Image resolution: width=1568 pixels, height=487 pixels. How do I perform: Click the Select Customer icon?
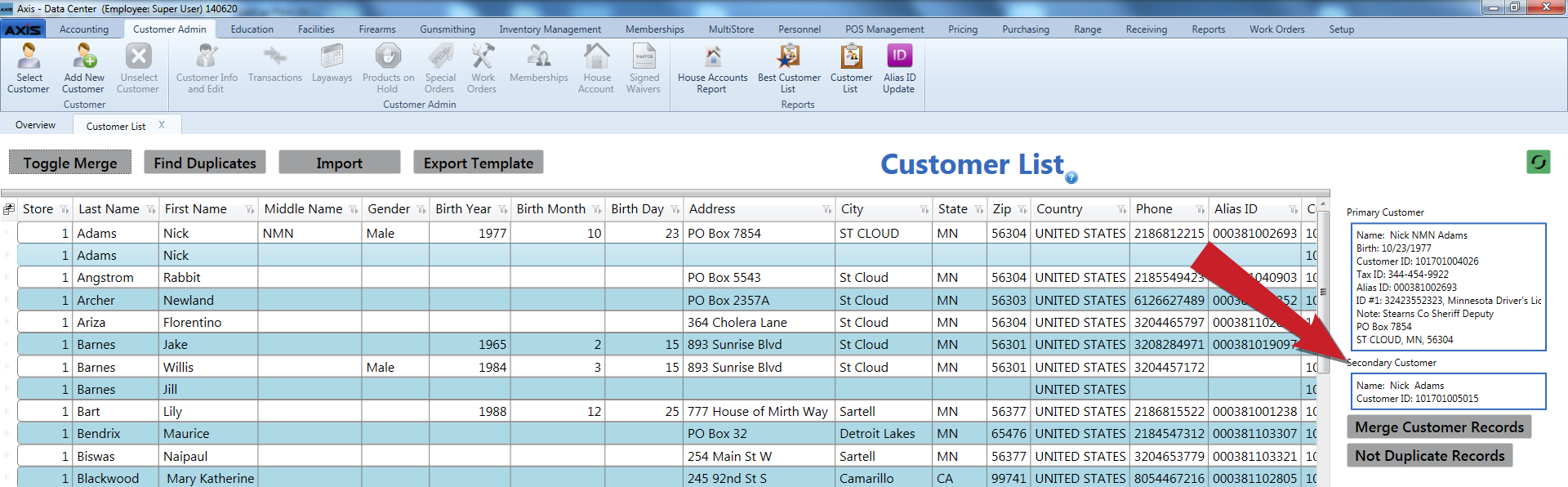pyautogui.click(x=29, y=68)
